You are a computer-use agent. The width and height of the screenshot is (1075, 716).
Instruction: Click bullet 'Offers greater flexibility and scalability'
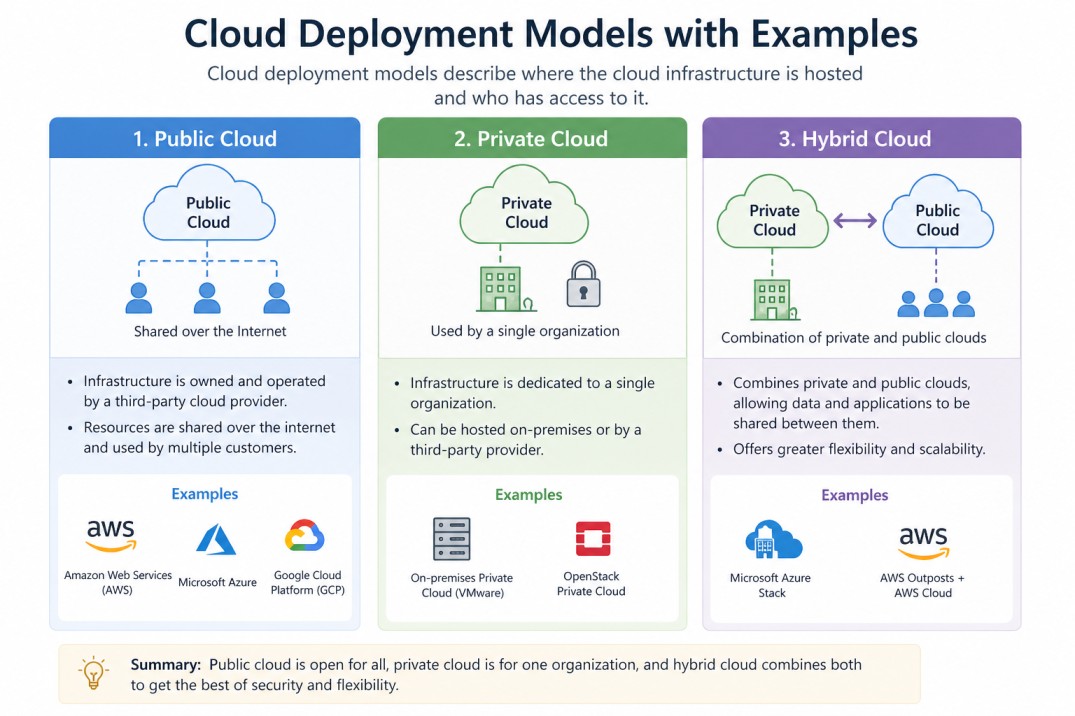click(859, 449)
